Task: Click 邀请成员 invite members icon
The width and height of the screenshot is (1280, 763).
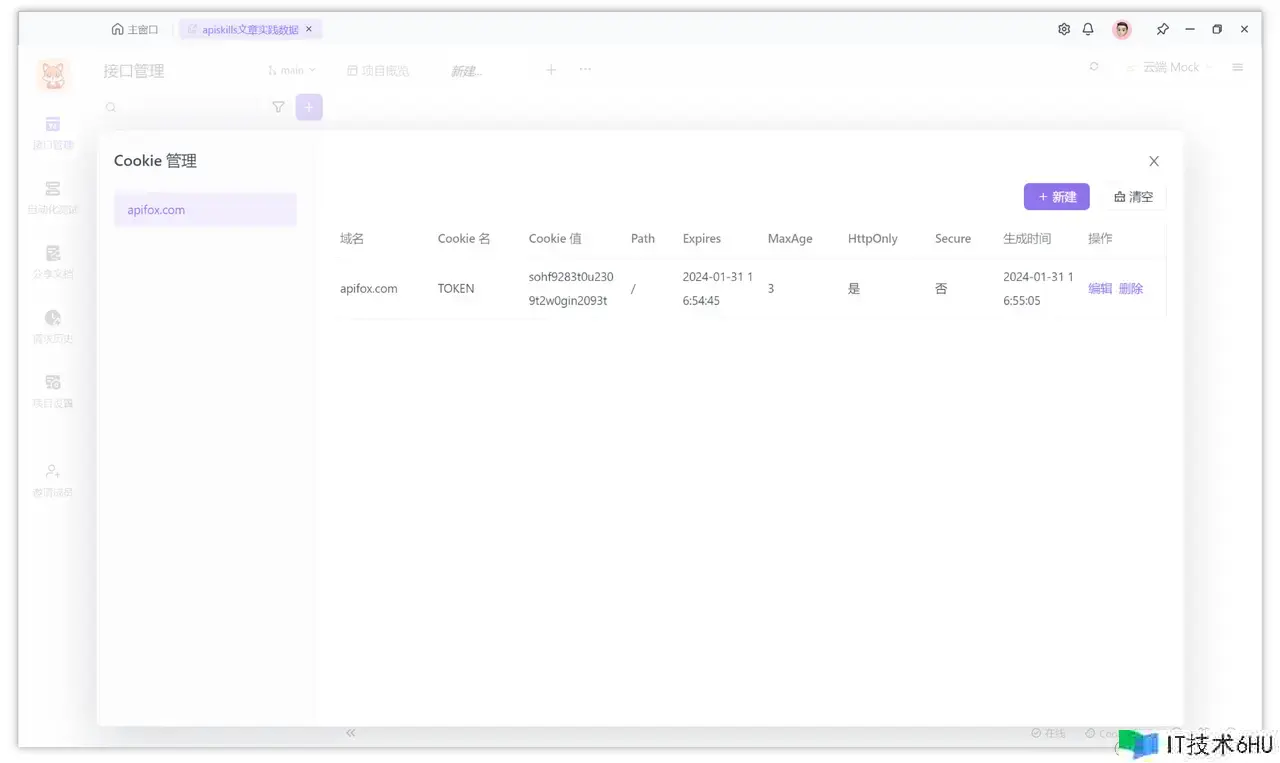Action: pos(53,481)
